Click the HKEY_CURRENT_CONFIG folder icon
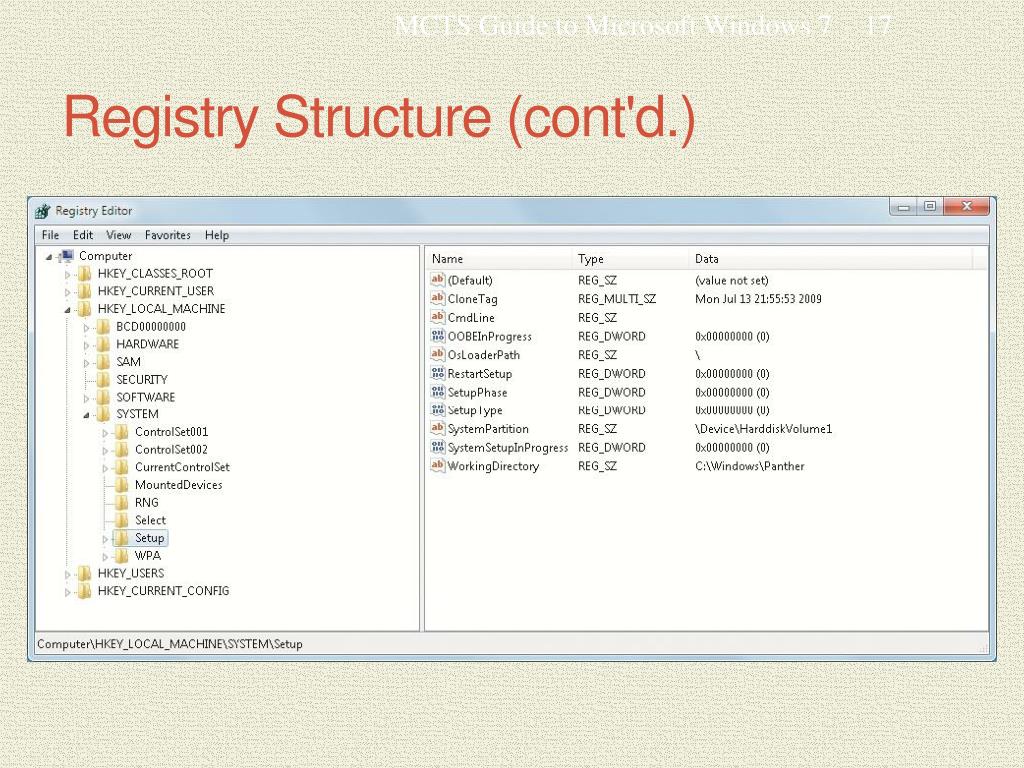 [x=84, y=591]
